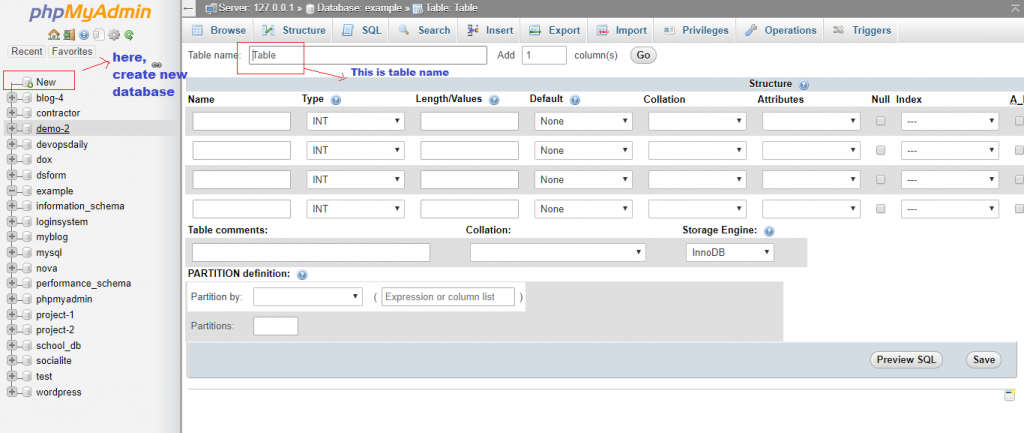
Task: Open the Operations tab
Action: (781, 30)
